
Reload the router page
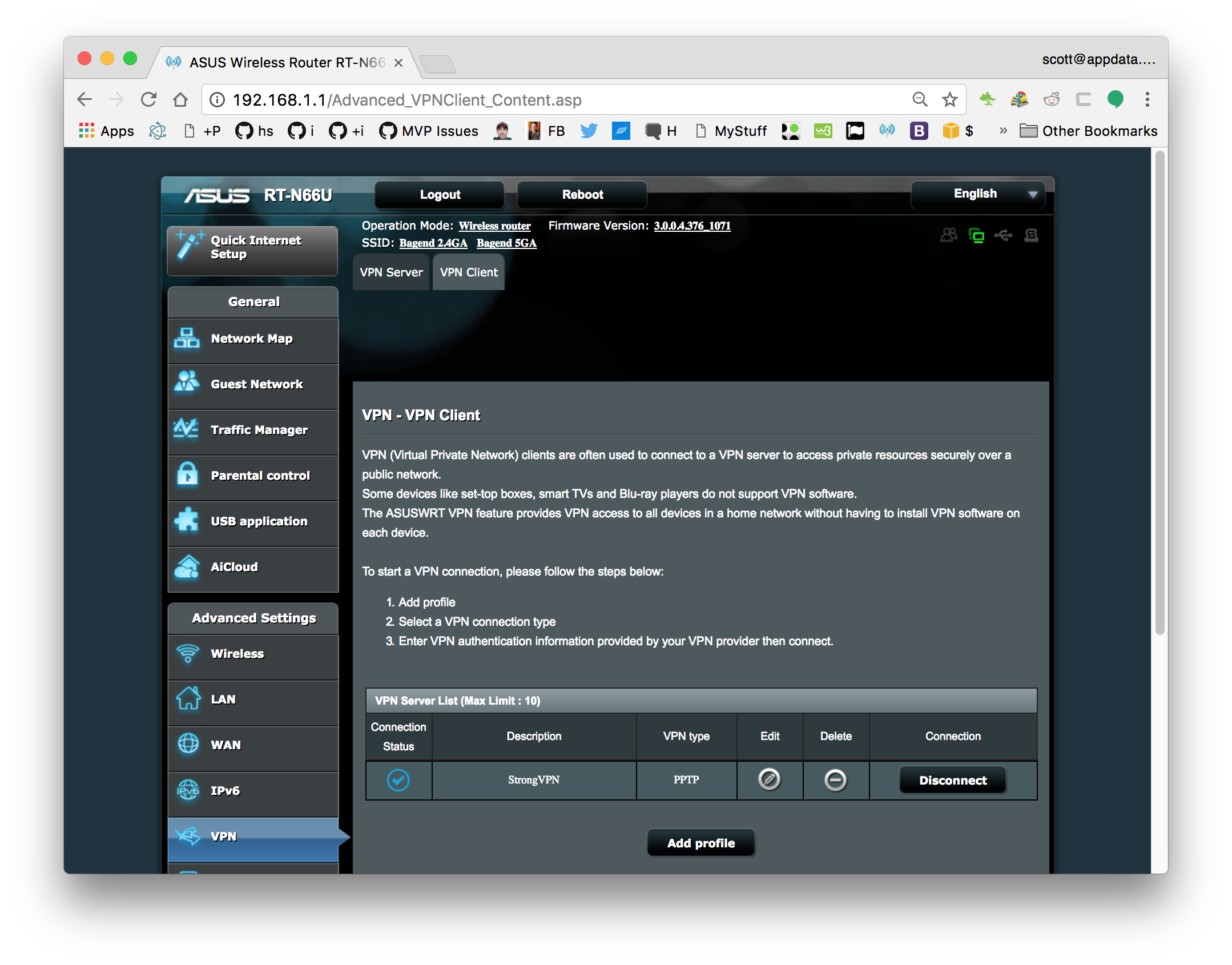[x=148, y=99]
